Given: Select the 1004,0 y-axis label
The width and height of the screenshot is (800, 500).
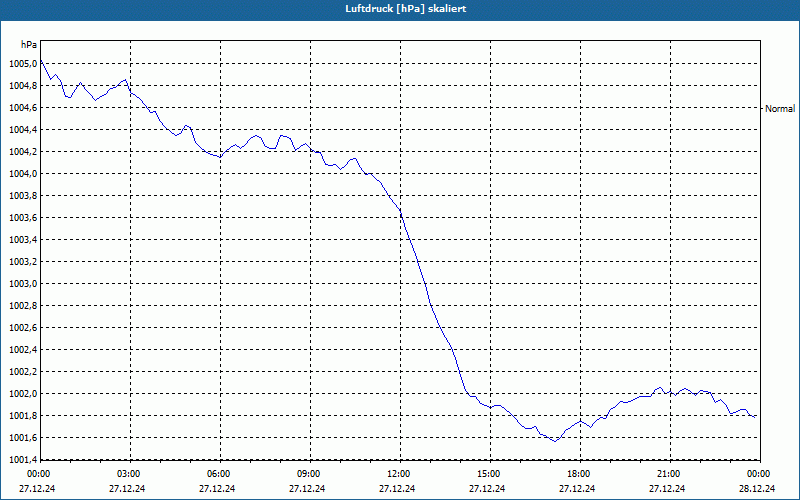Looking at the screenshot, I should (23, 173).
